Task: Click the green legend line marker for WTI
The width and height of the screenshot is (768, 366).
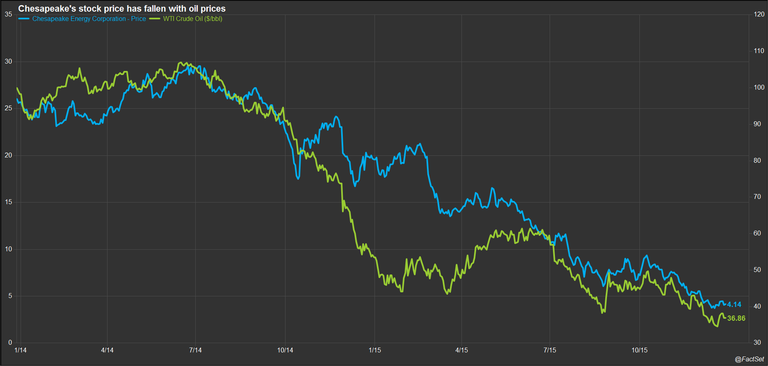Action: click(x=154, y=19)
